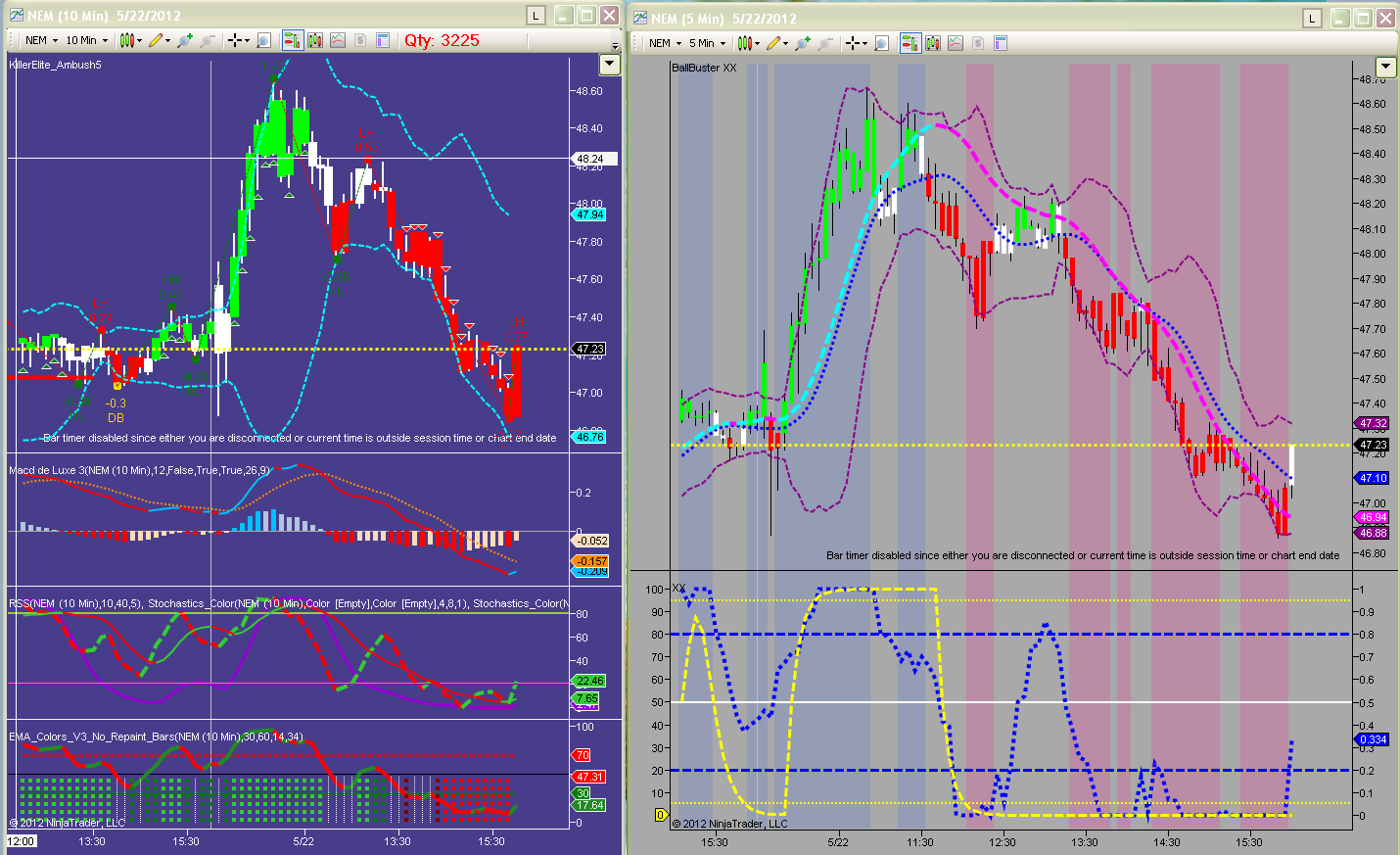Open the 5 Min interval selector
The width and height of the screenshot is (1400, 855).
[708, 43]
